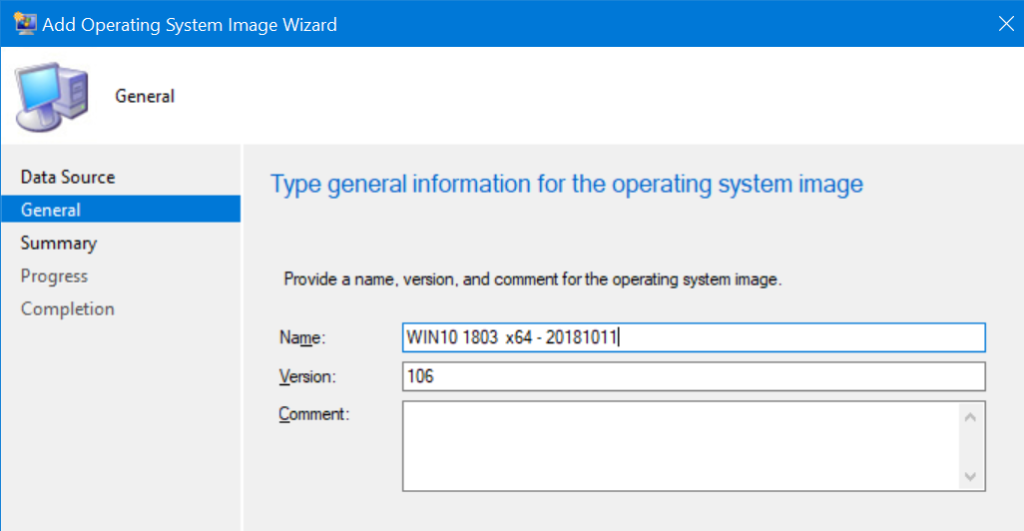Click the large computer monitor icon

coord(52,97)
